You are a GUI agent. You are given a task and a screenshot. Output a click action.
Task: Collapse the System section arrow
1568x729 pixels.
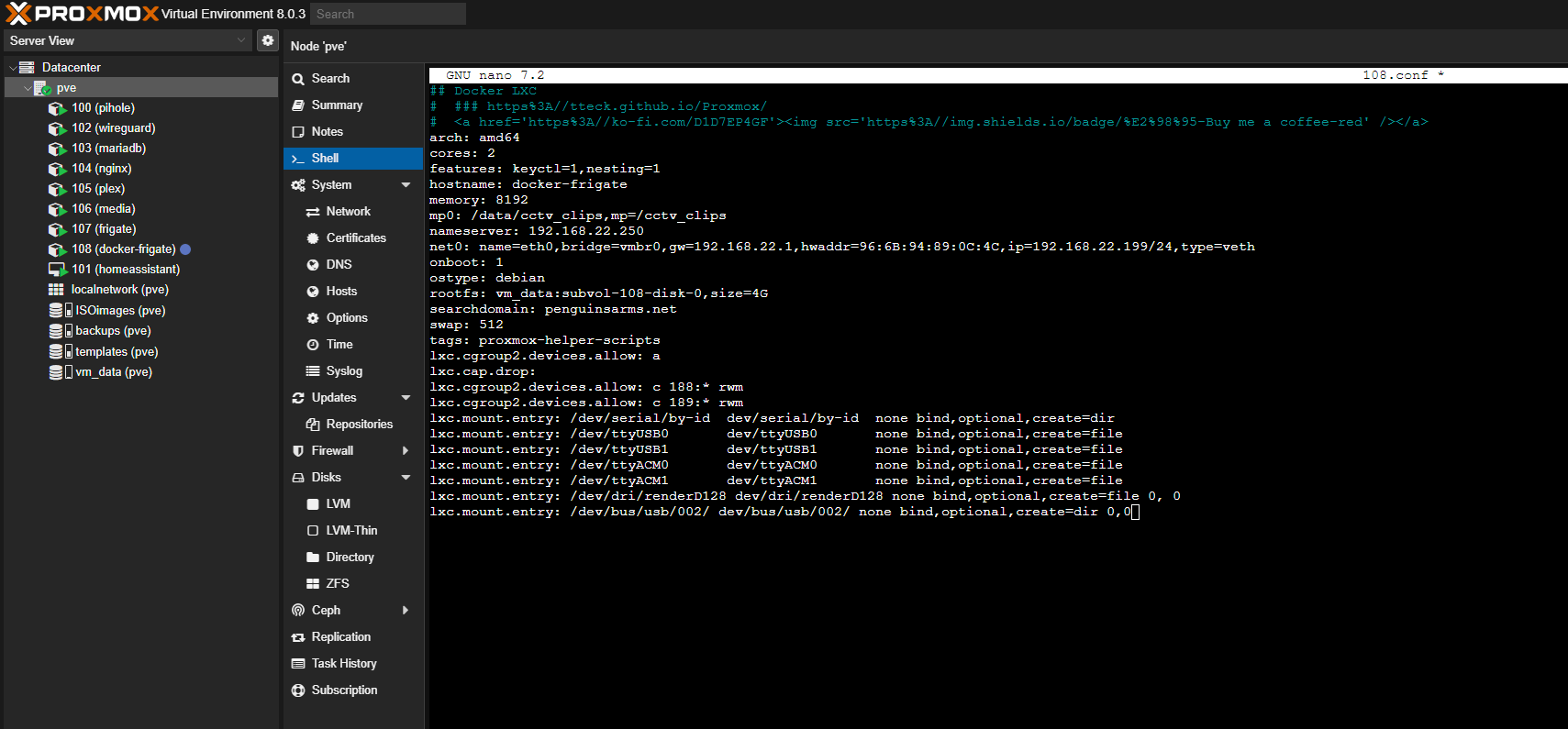[406, 185]
